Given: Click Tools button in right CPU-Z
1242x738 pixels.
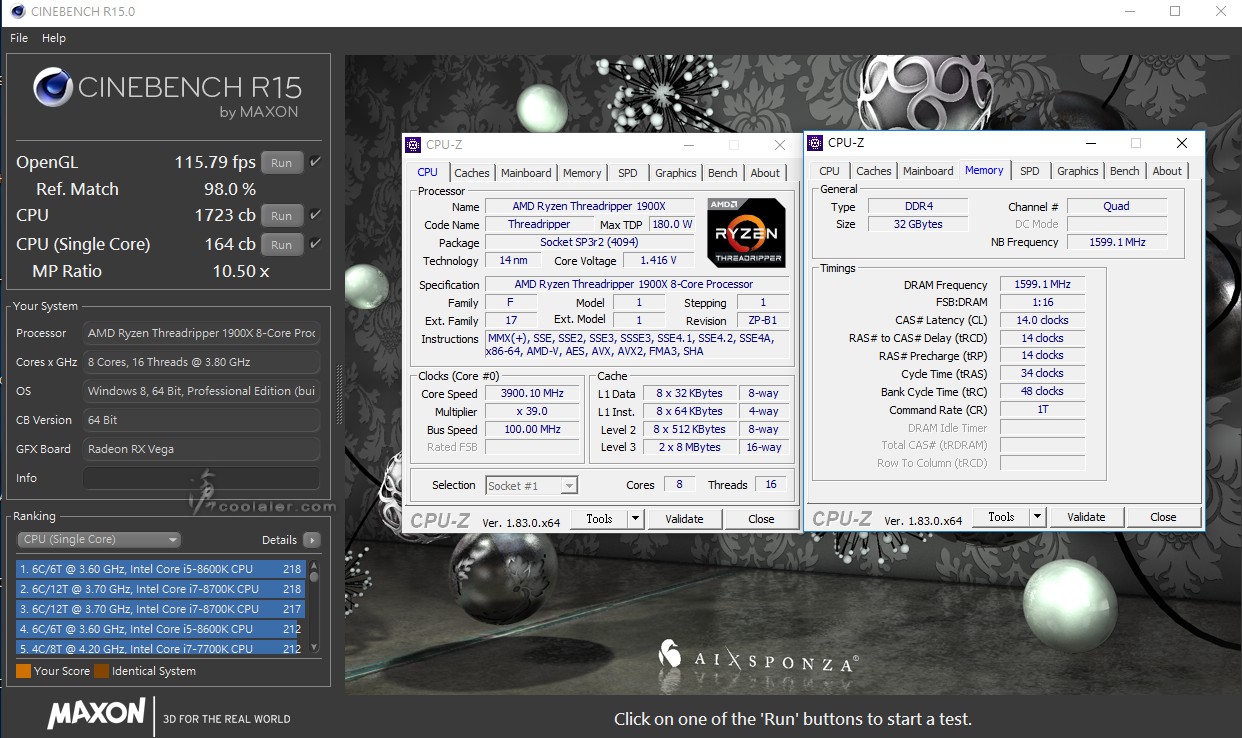Looking at the screenshot, I should [x=1001, y=517].
